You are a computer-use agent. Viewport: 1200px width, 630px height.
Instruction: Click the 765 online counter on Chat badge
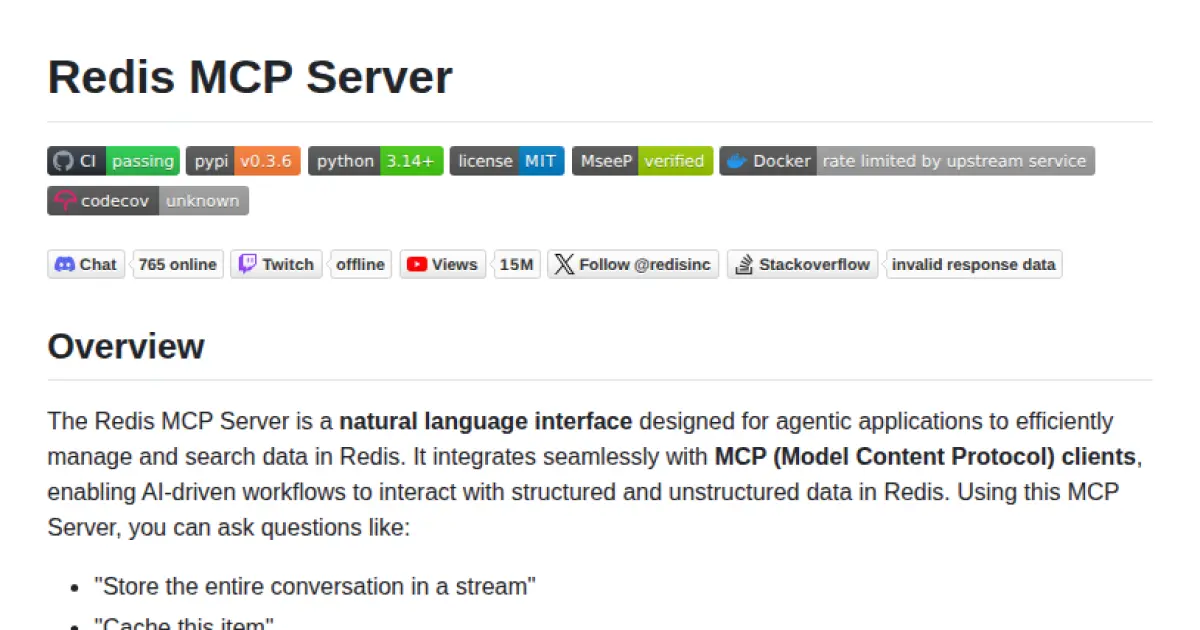177,264
